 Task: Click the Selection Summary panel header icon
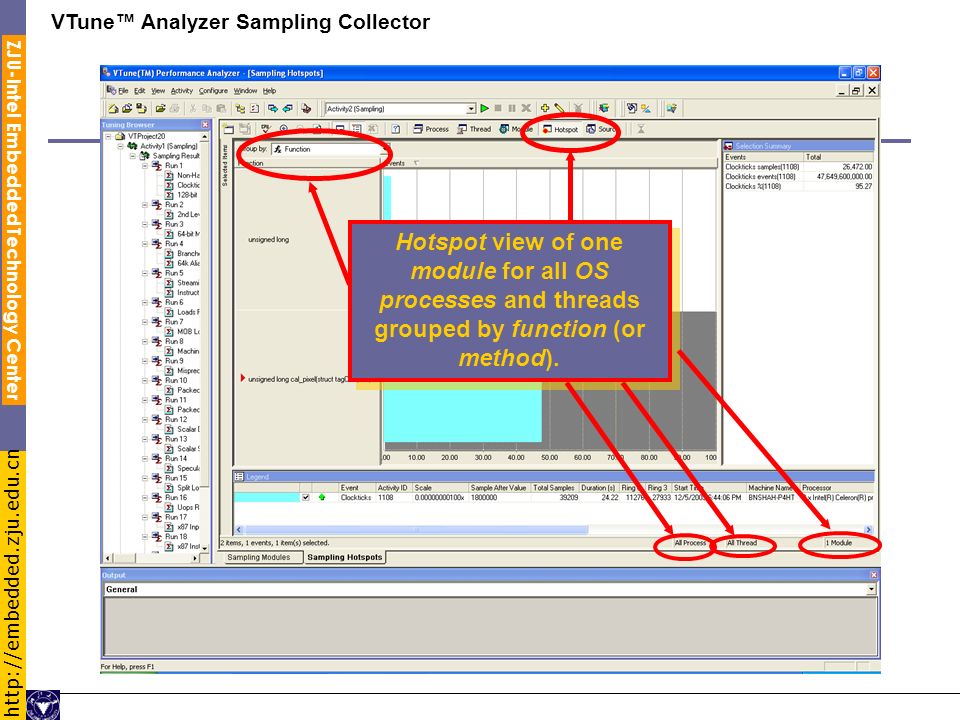click(x=729, y=146)
